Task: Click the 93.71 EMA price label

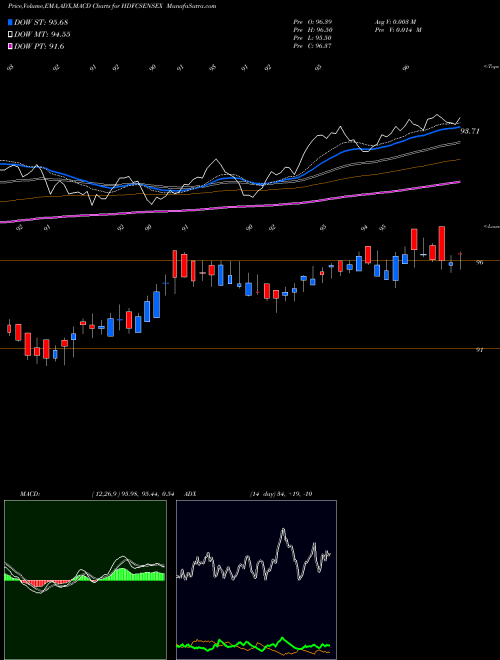Action: coord(470,131)
